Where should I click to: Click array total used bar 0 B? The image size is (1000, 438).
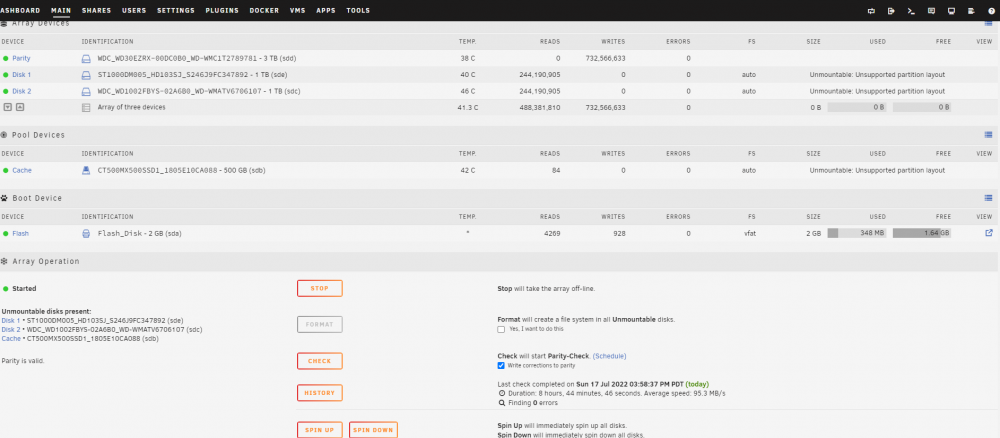[x=857, y=107]
